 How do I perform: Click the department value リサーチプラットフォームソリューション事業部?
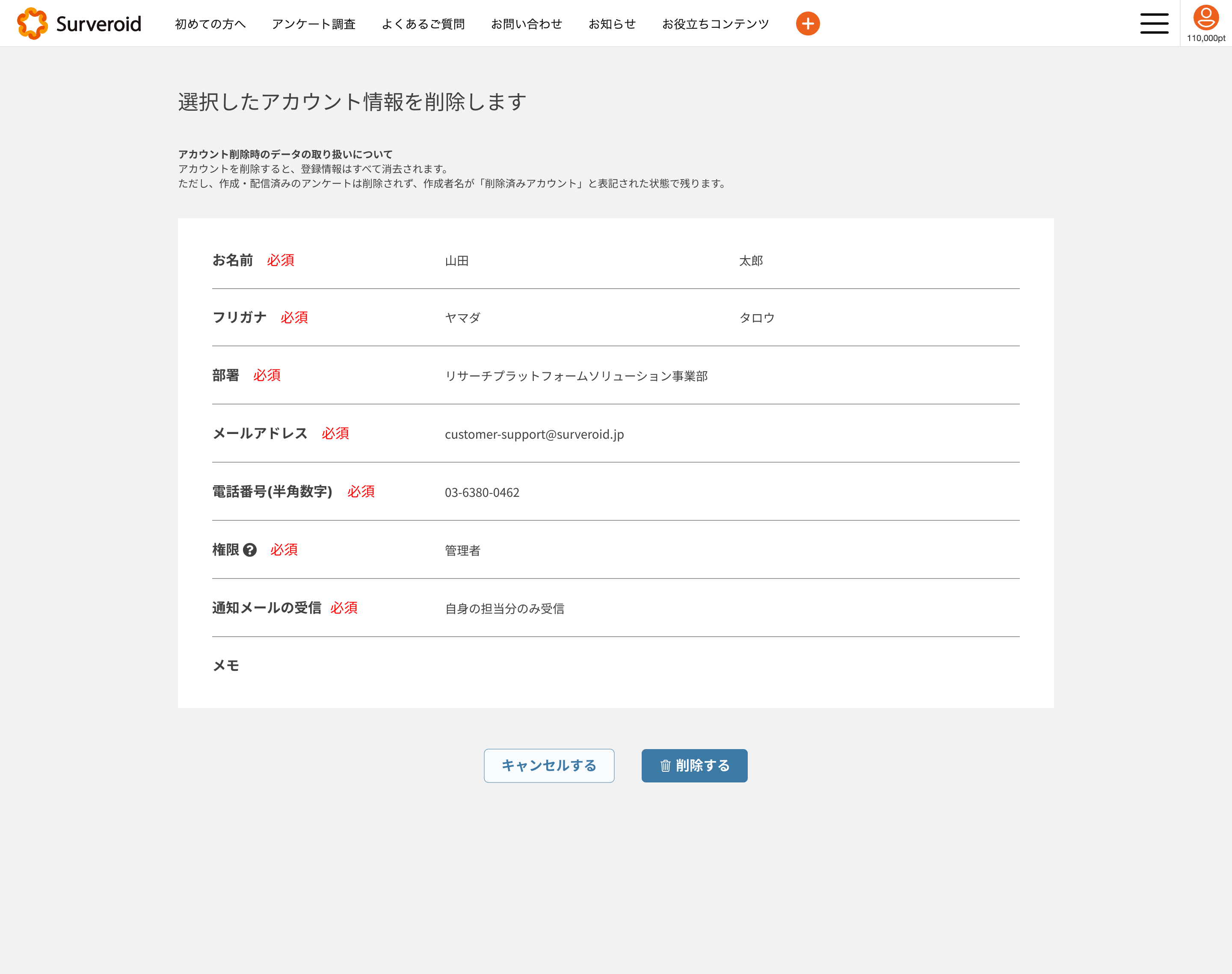[576, 376]
